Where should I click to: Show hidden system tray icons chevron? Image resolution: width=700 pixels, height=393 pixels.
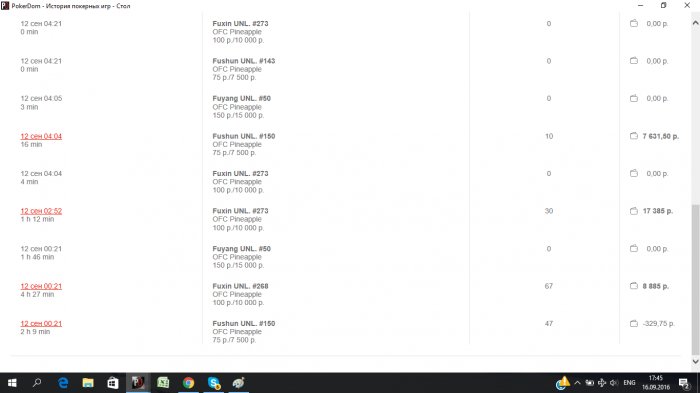[x=577, y=383]
